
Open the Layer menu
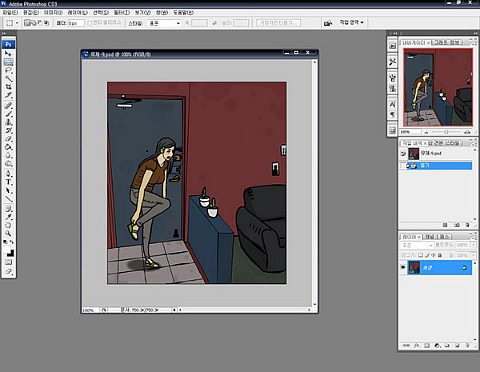pyautogui.click(x=77, y=13)
